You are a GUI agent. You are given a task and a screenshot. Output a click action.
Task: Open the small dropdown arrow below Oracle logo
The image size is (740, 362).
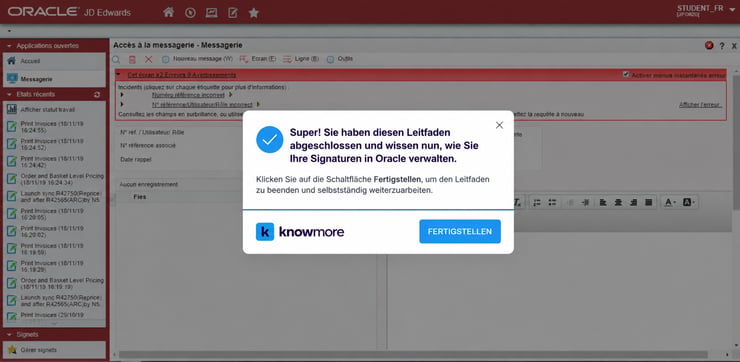coord(9,32)
